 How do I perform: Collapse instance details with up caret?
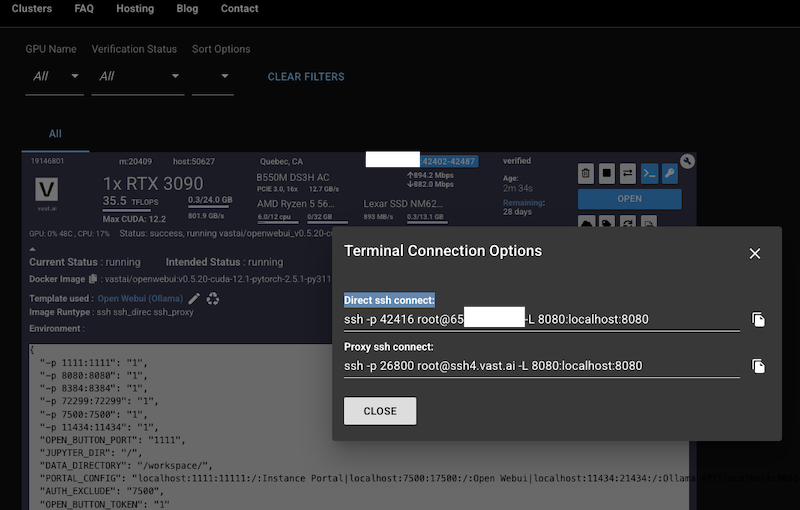[33, 249]
